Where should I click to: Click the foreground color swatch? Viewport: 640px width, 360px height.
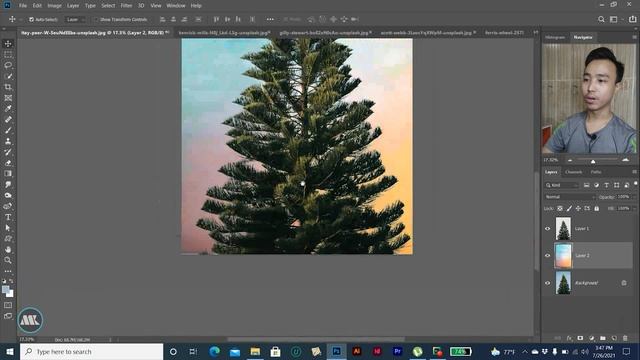[x=6, y=289]
